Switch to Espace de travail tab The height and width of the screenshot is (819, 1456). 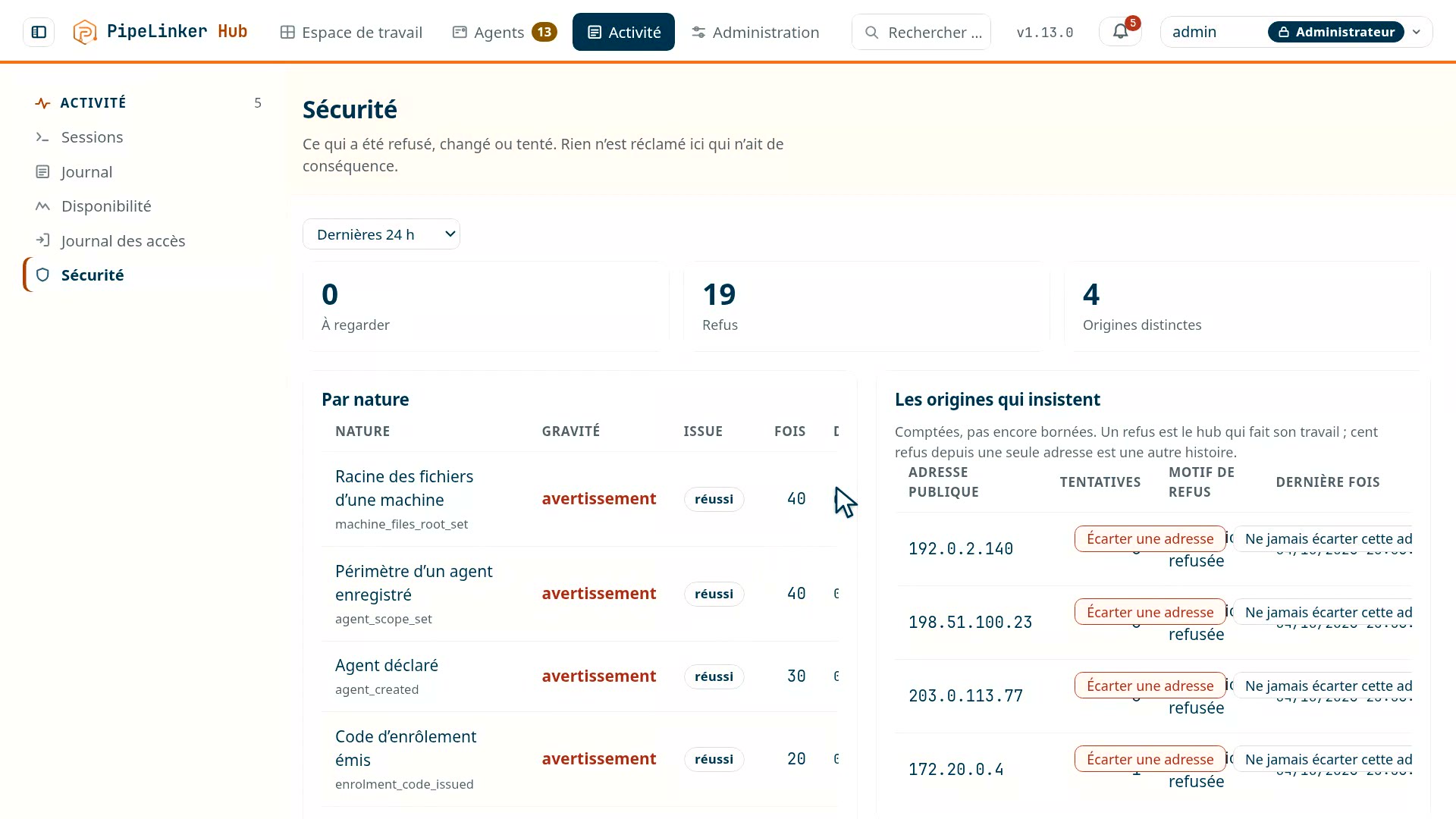click(x=351, y=33)
